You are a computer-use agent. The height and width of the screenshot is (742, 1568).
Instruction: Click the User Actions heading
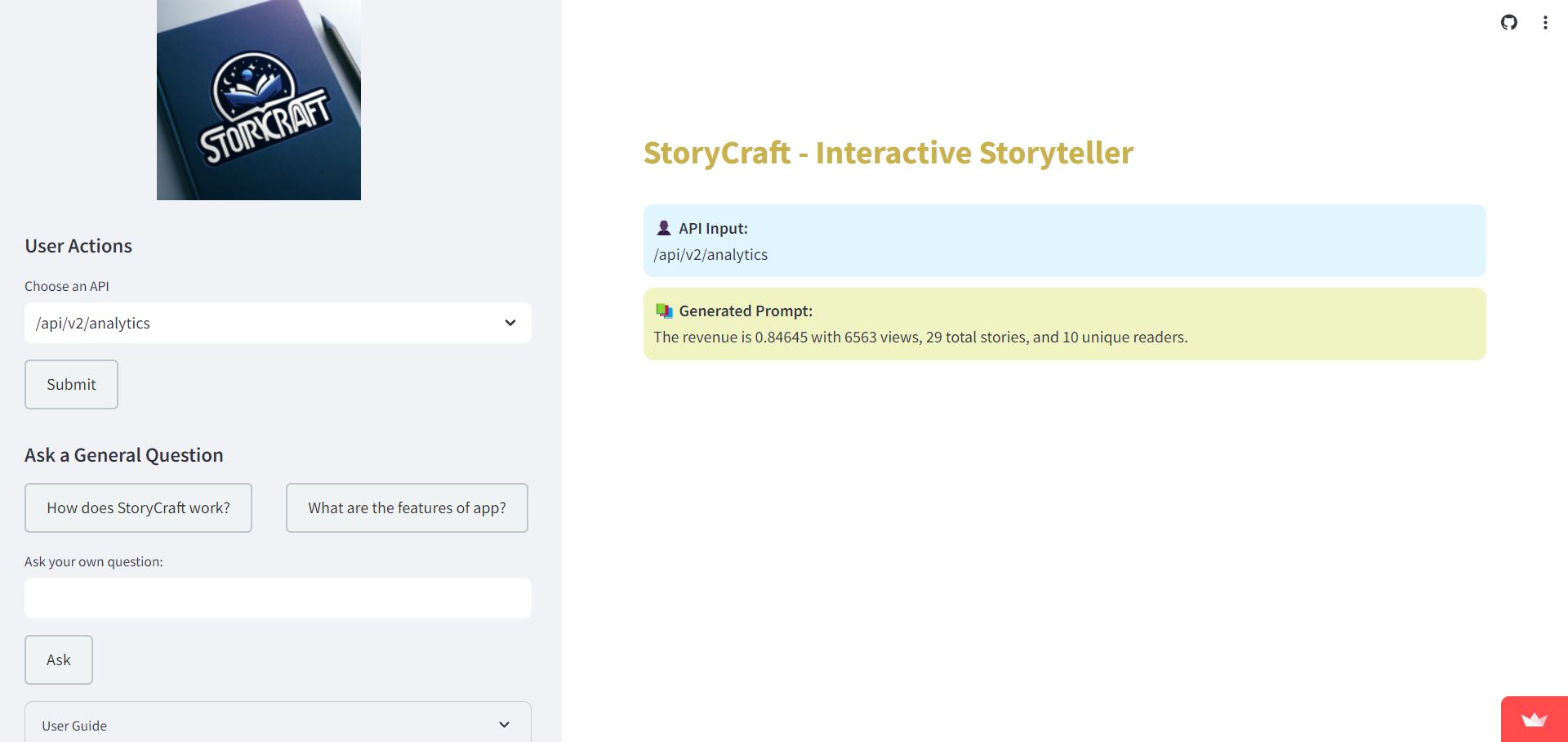78,246
